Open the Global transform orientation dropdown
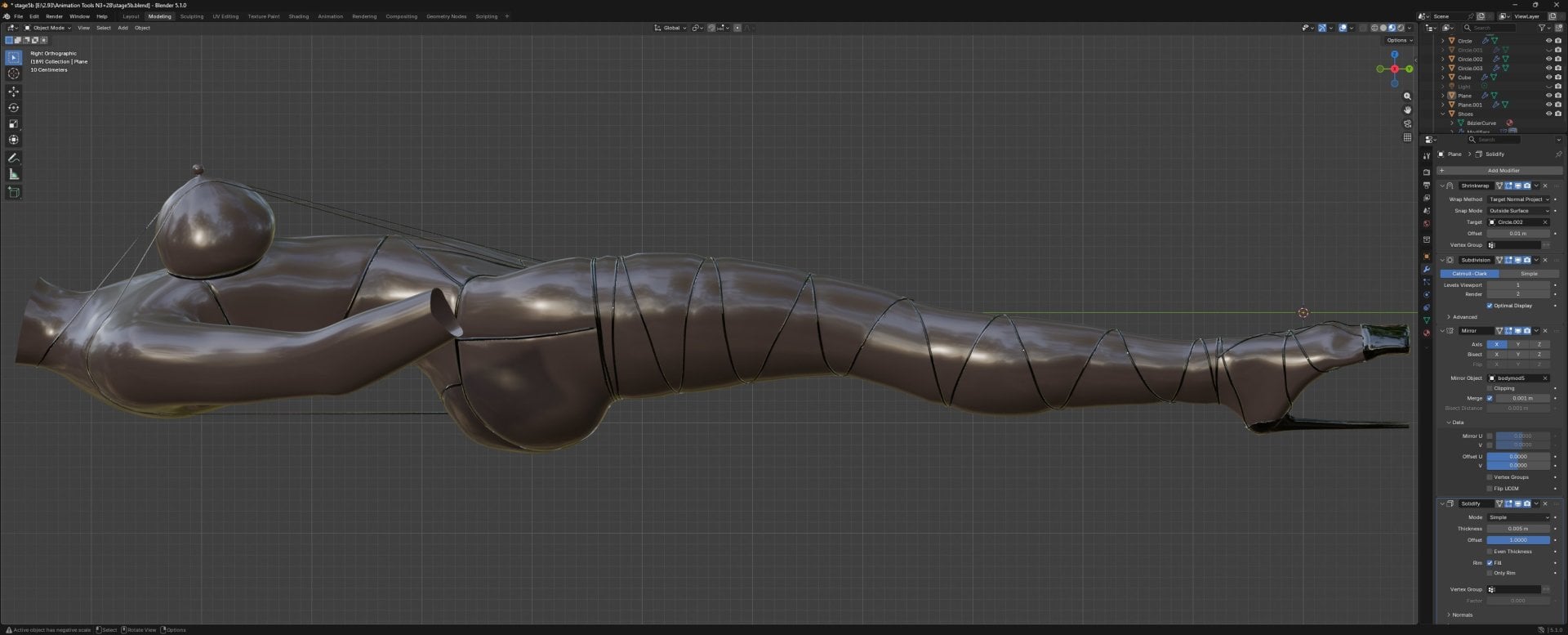Screen dimensions: 1568x635 click(x=671, y=28)
